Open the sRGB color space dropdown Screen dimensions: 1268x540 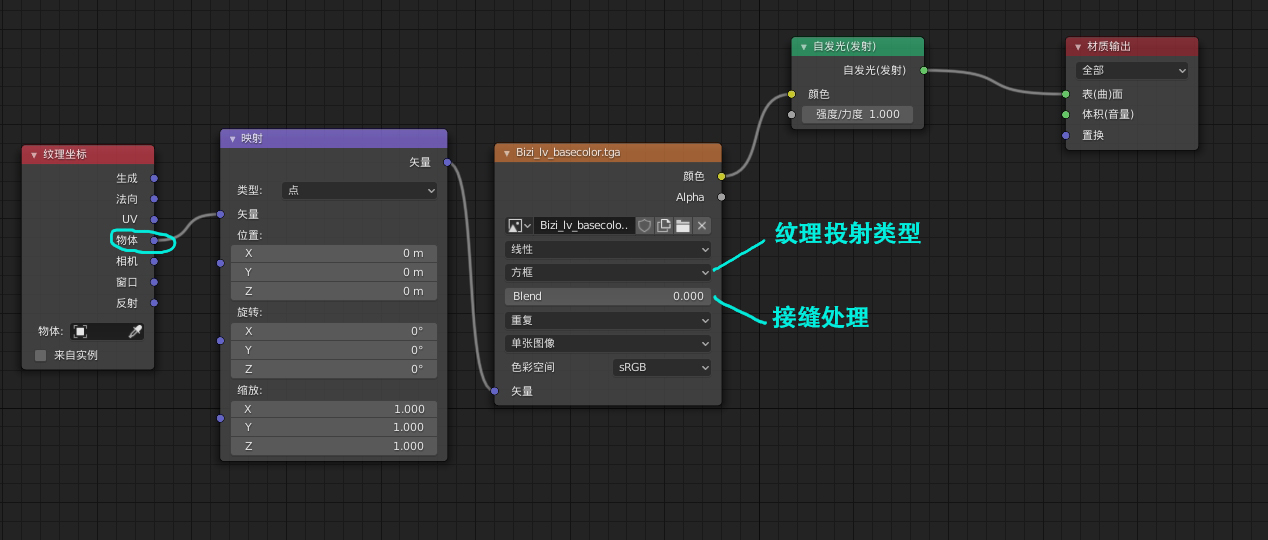click(x=662, y=367)
